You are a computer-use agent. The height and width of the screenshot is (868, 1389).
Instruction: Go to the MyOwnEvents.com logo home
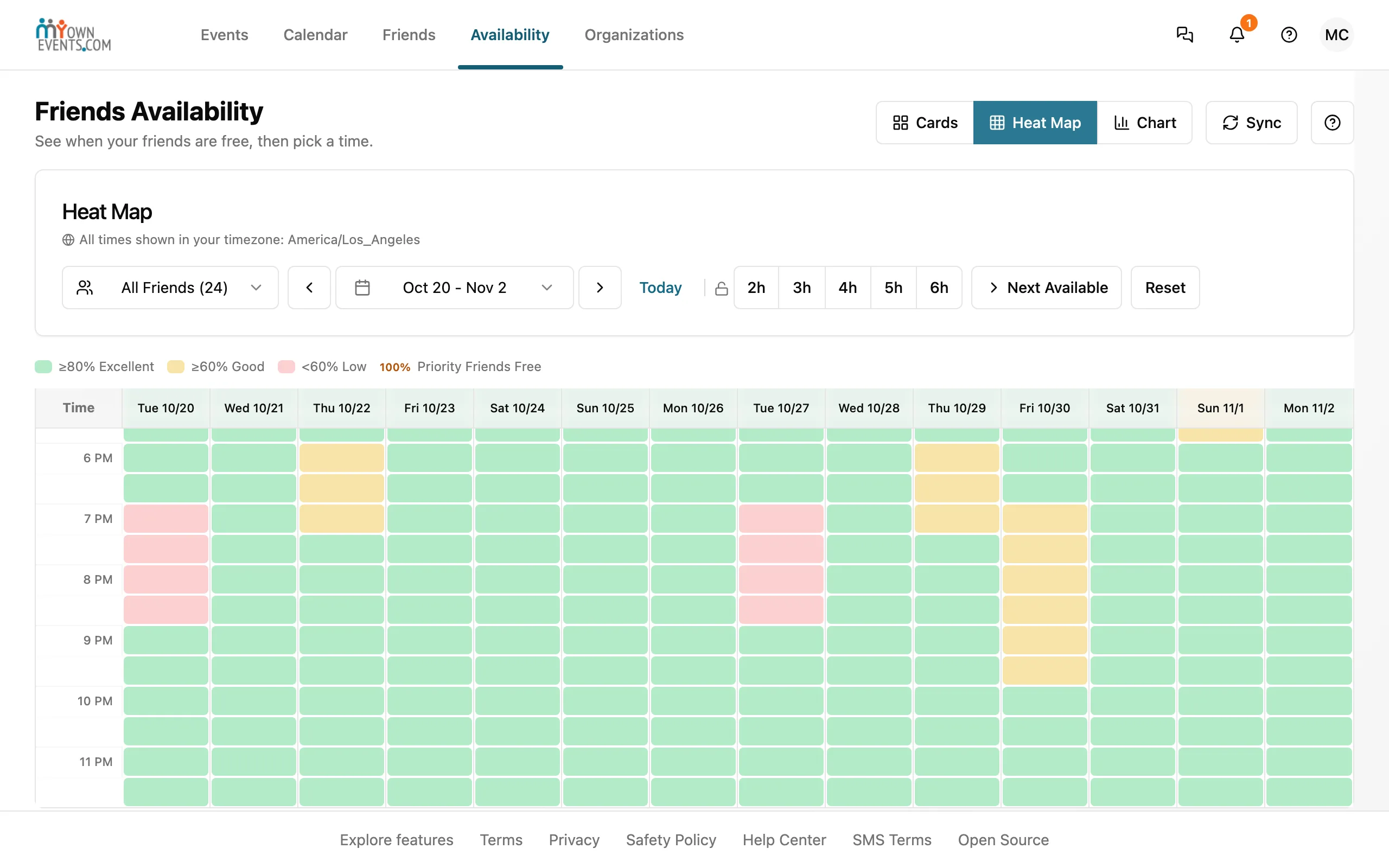73,34
